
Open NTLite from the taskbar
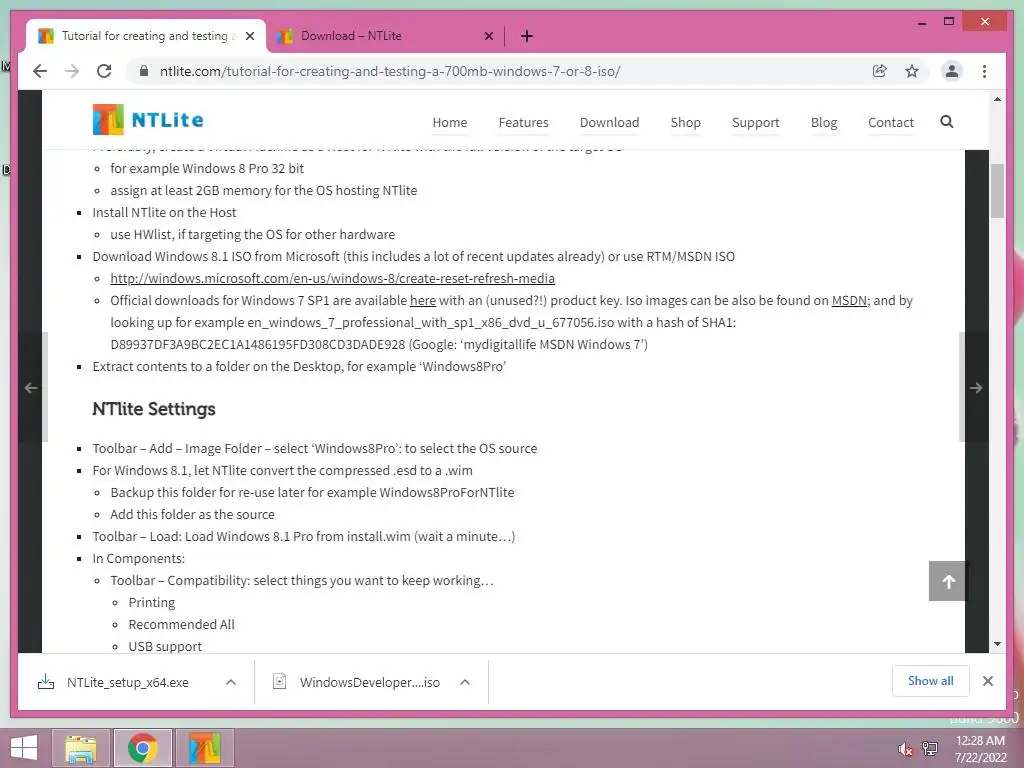pos(204,748)
